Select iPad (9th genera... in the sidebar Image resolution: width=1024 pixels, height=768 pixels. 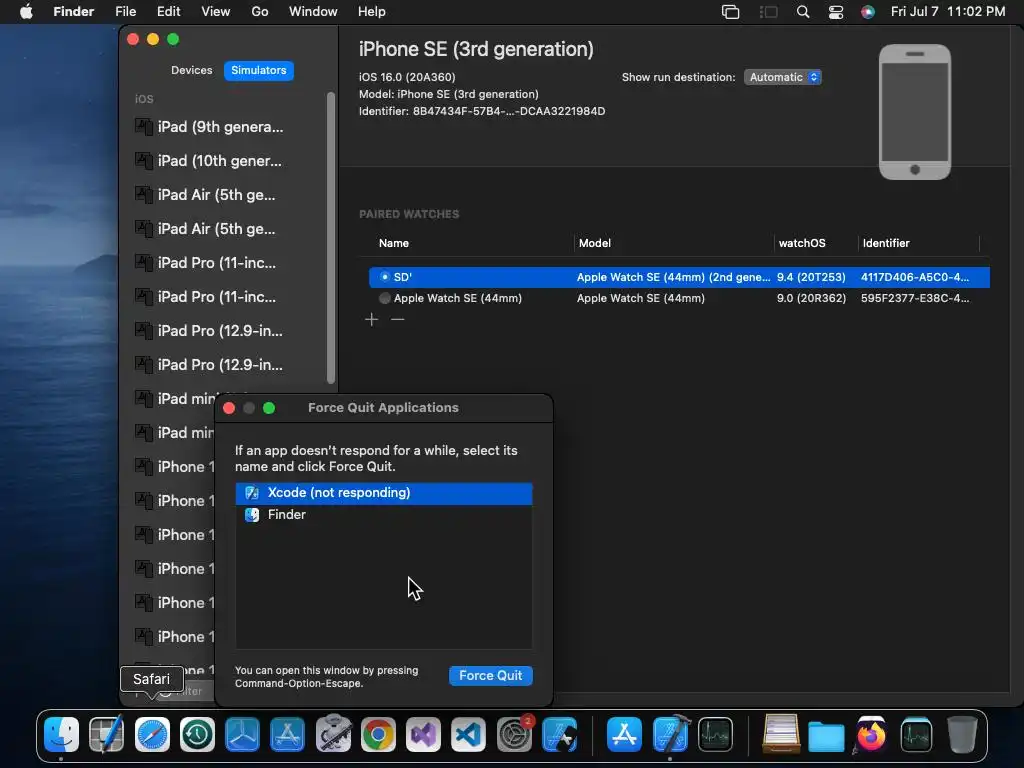point(222,127)
